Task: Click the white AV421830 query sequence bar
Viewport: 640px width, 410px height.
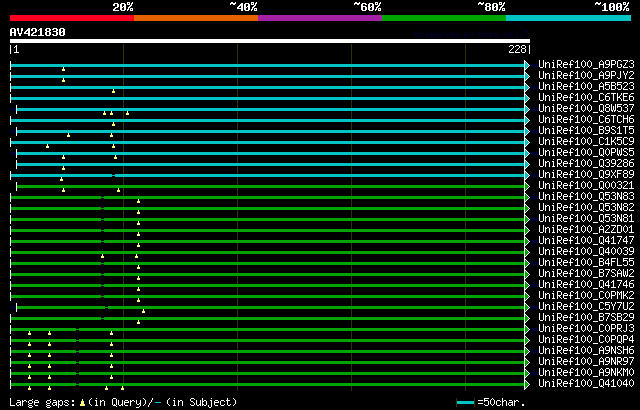Action: pyautogui.click(x=270, y=41)
